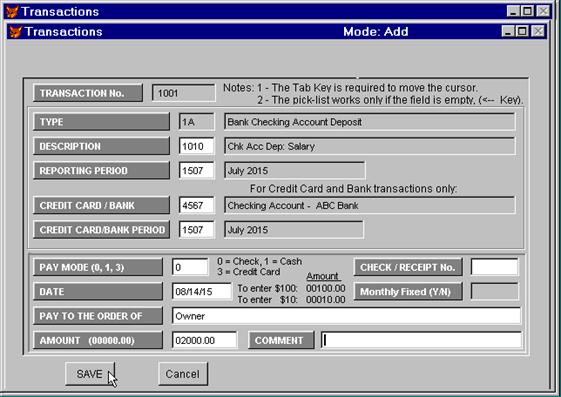Click the description code field showing 1010
This screenshot has height=397, width=561.
coord(196,146)
